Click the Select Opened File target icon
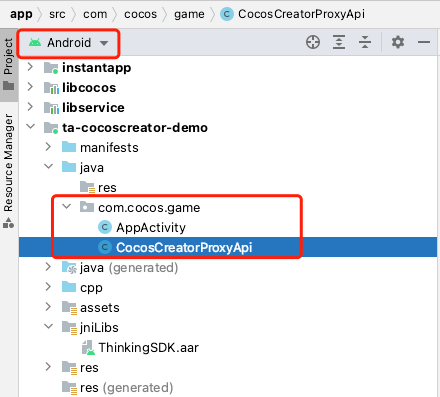440x397 pixels. tap(313, 42)
